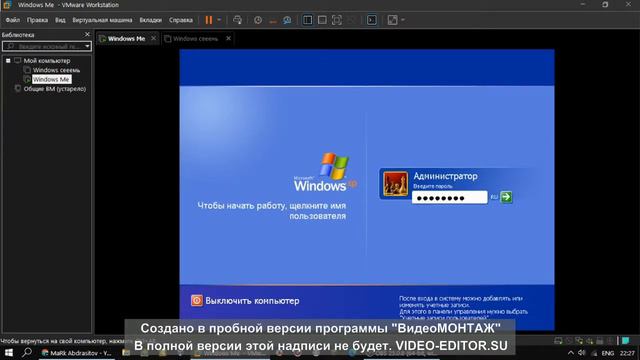Click the stretch guest display icon

coord(392,20)
